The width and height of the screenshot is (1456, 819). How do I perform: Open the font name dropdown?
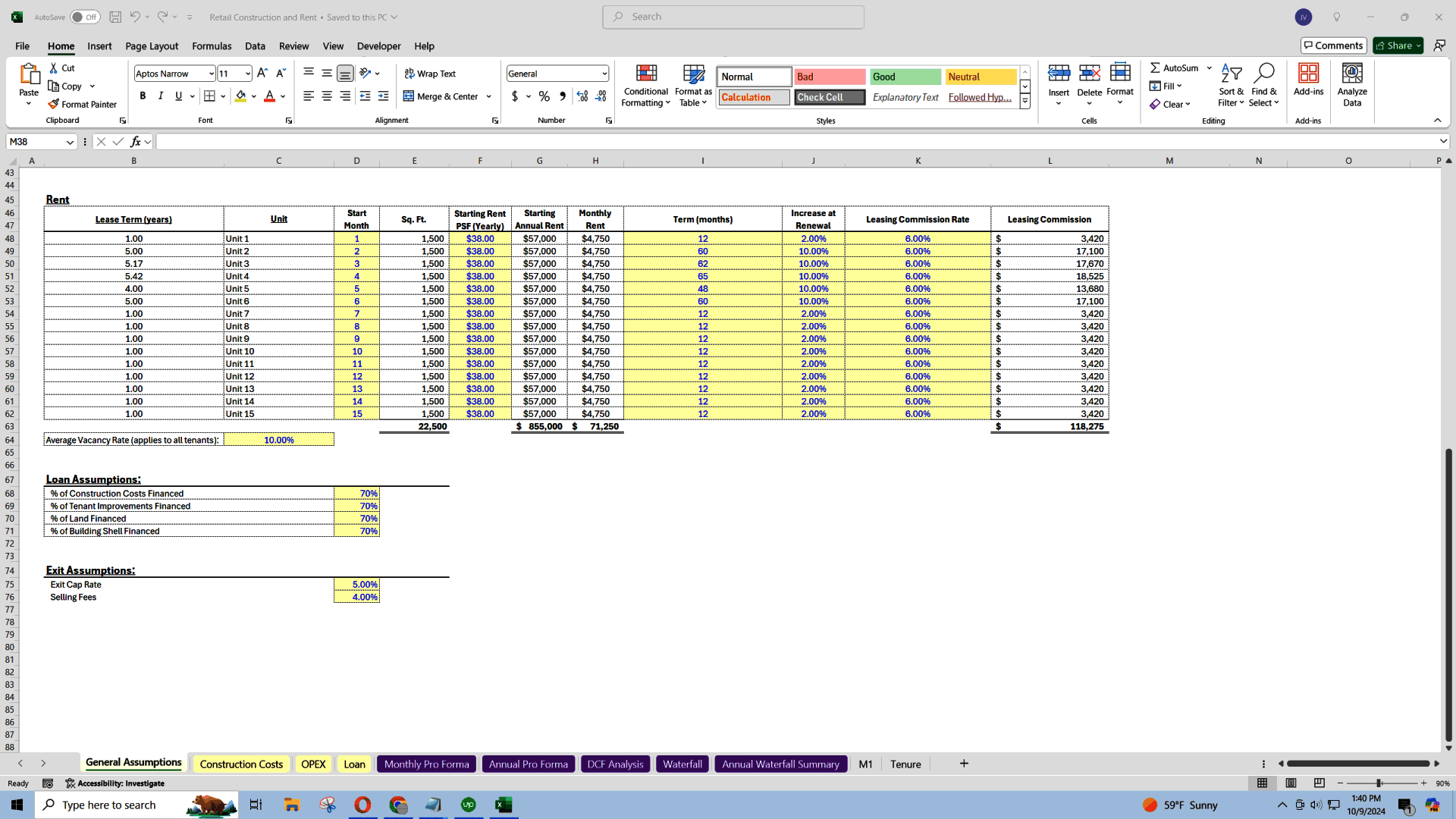point(211,74)
